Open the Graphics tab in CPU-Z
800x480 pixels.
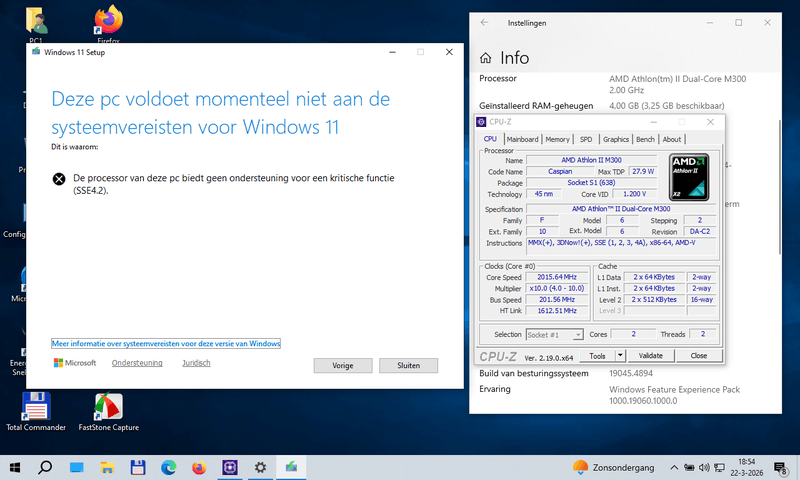pos(616,139)
